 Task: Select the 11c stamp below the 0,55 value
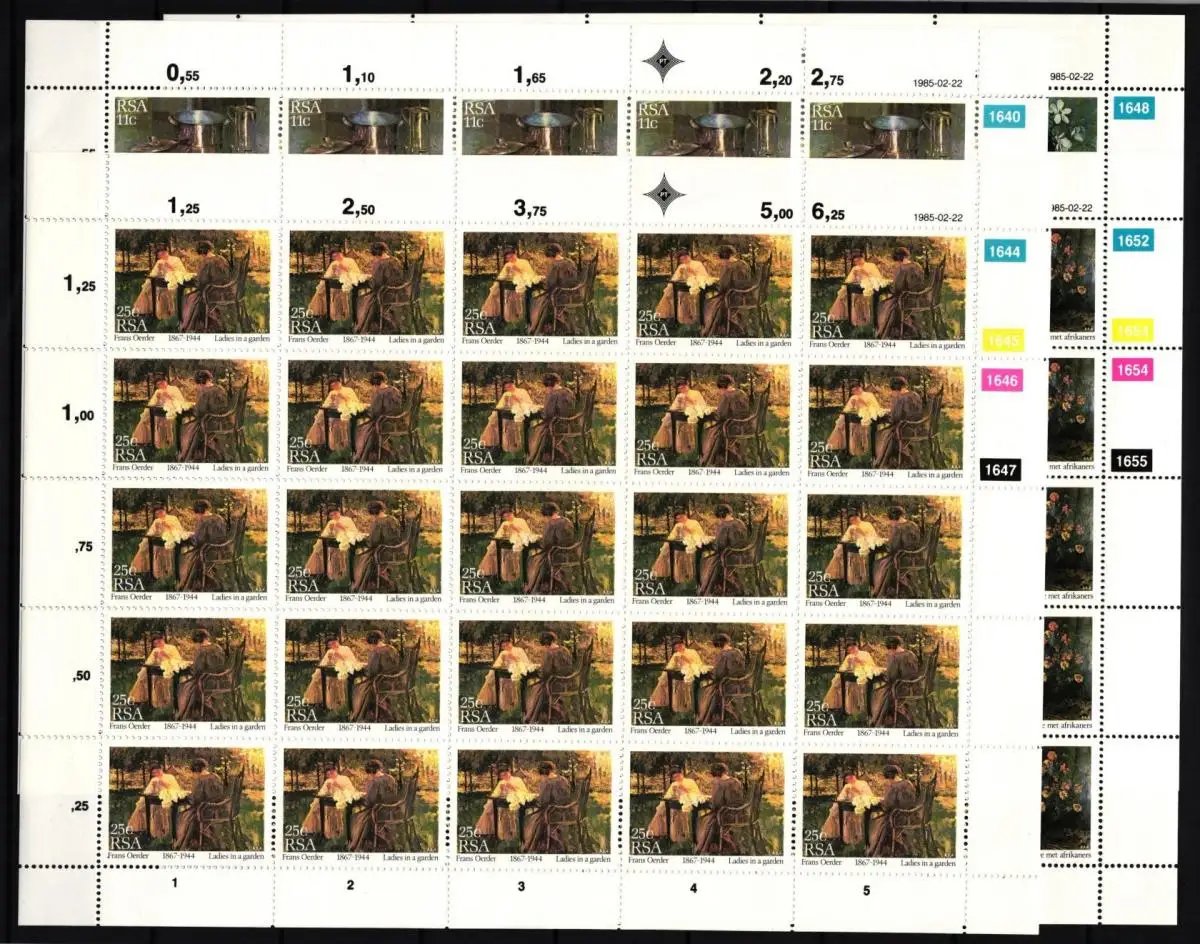pyautogui.click(x=193, y=125)
